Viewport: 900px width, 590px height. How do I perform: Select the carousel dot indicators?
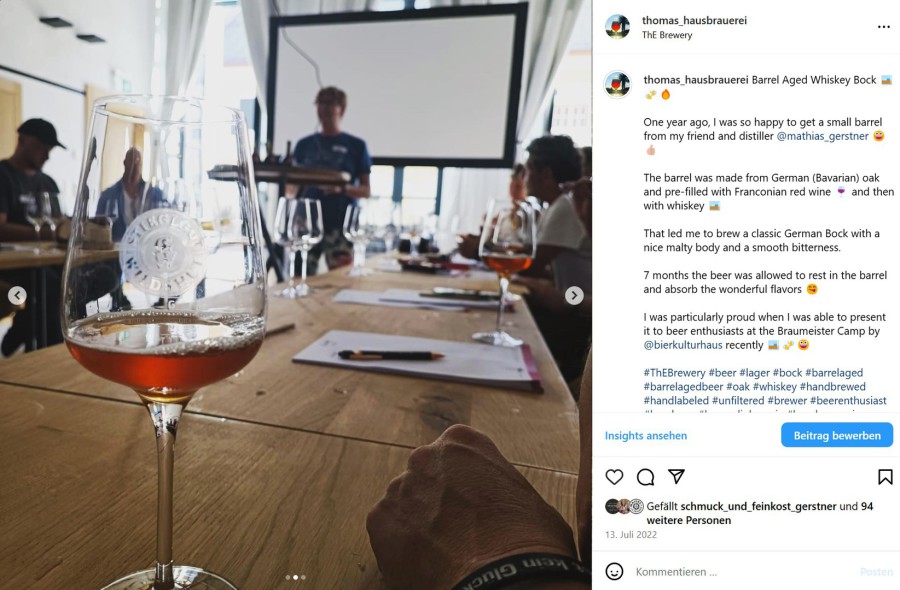[x=296, y=577]
